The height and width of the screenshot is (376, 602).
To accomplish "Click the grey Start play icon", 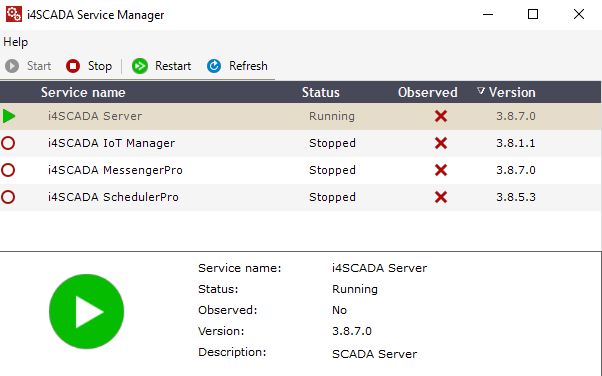I will click(x=12, y=66).
